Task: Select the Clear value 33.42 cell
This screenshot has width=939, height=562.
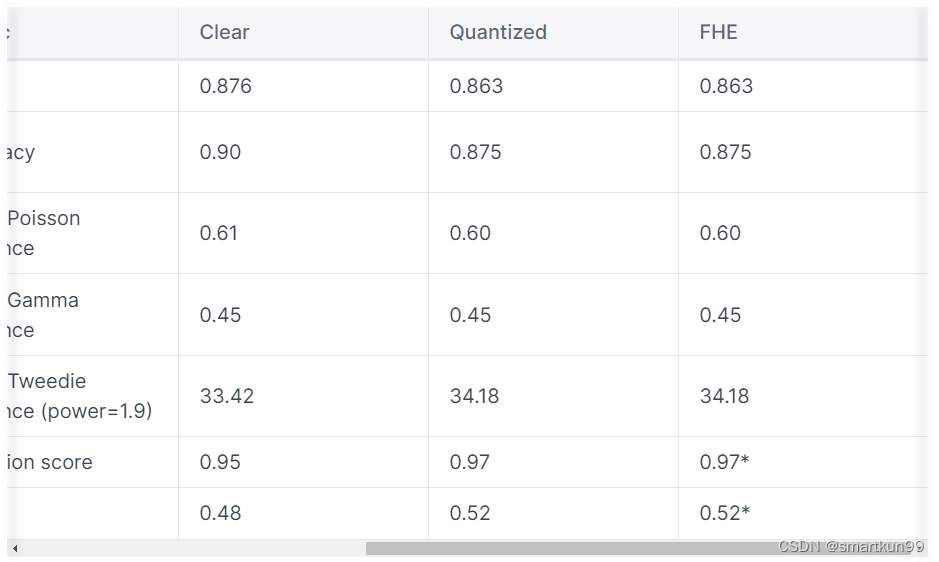Action: (303, 396)
